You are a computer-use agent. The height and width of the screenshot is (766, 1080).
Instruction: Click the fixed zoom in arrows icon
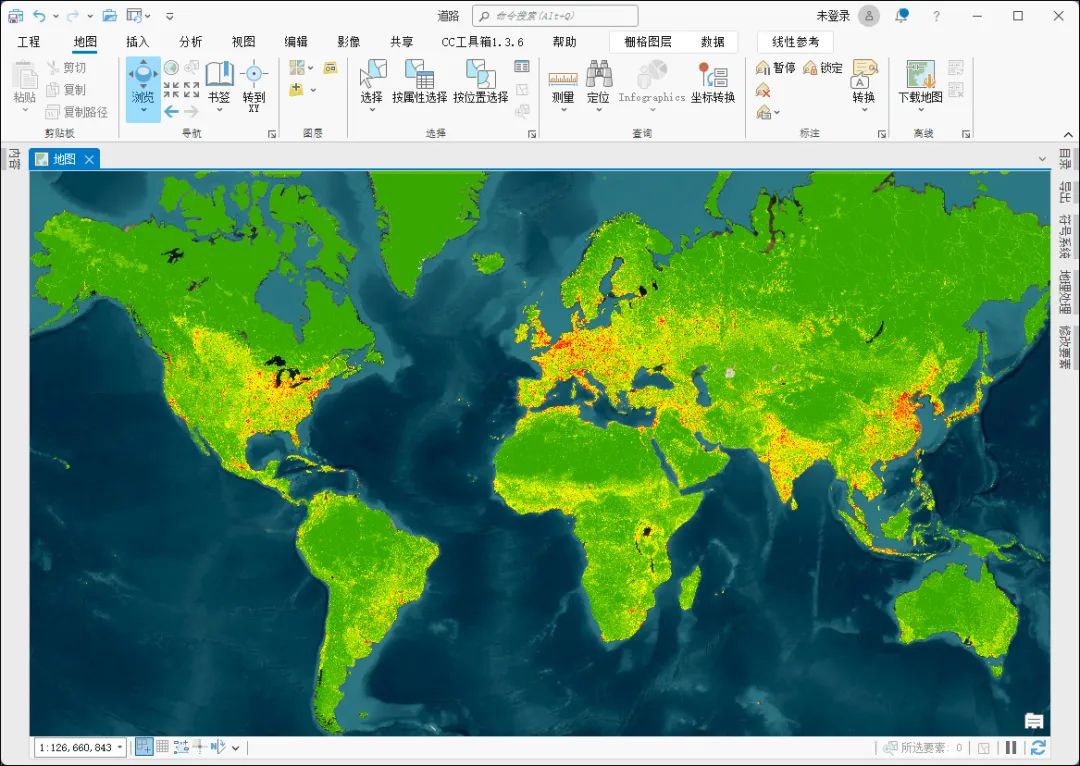point(172,90)
